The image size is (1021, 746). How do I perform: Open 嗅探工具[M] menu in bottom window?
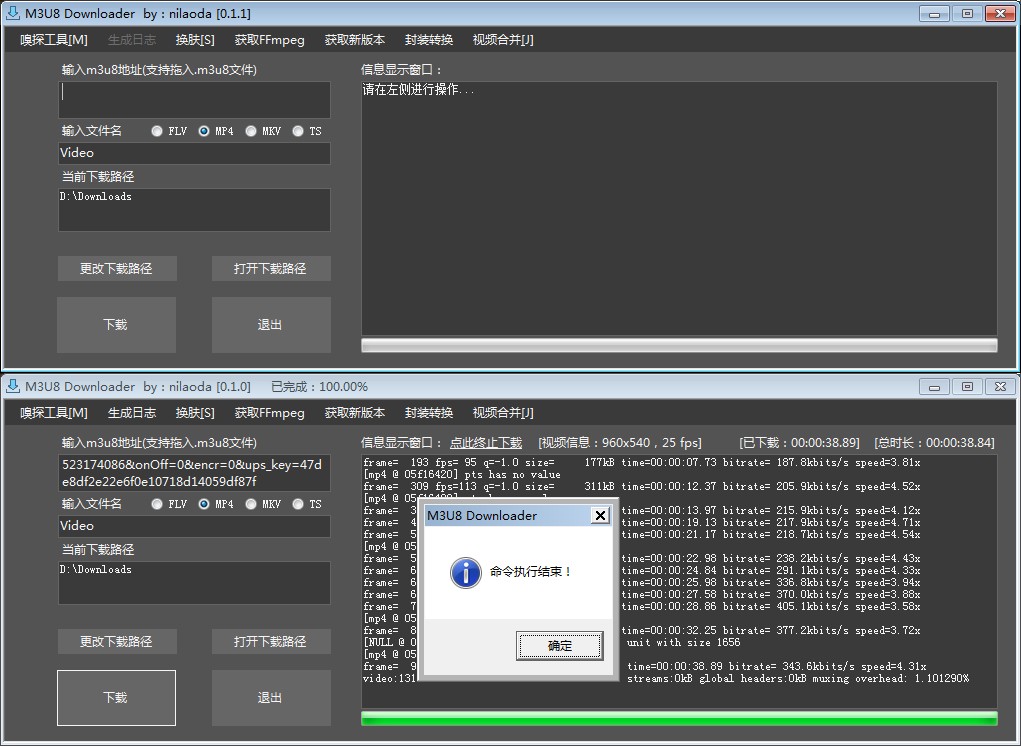coord(54,413)
